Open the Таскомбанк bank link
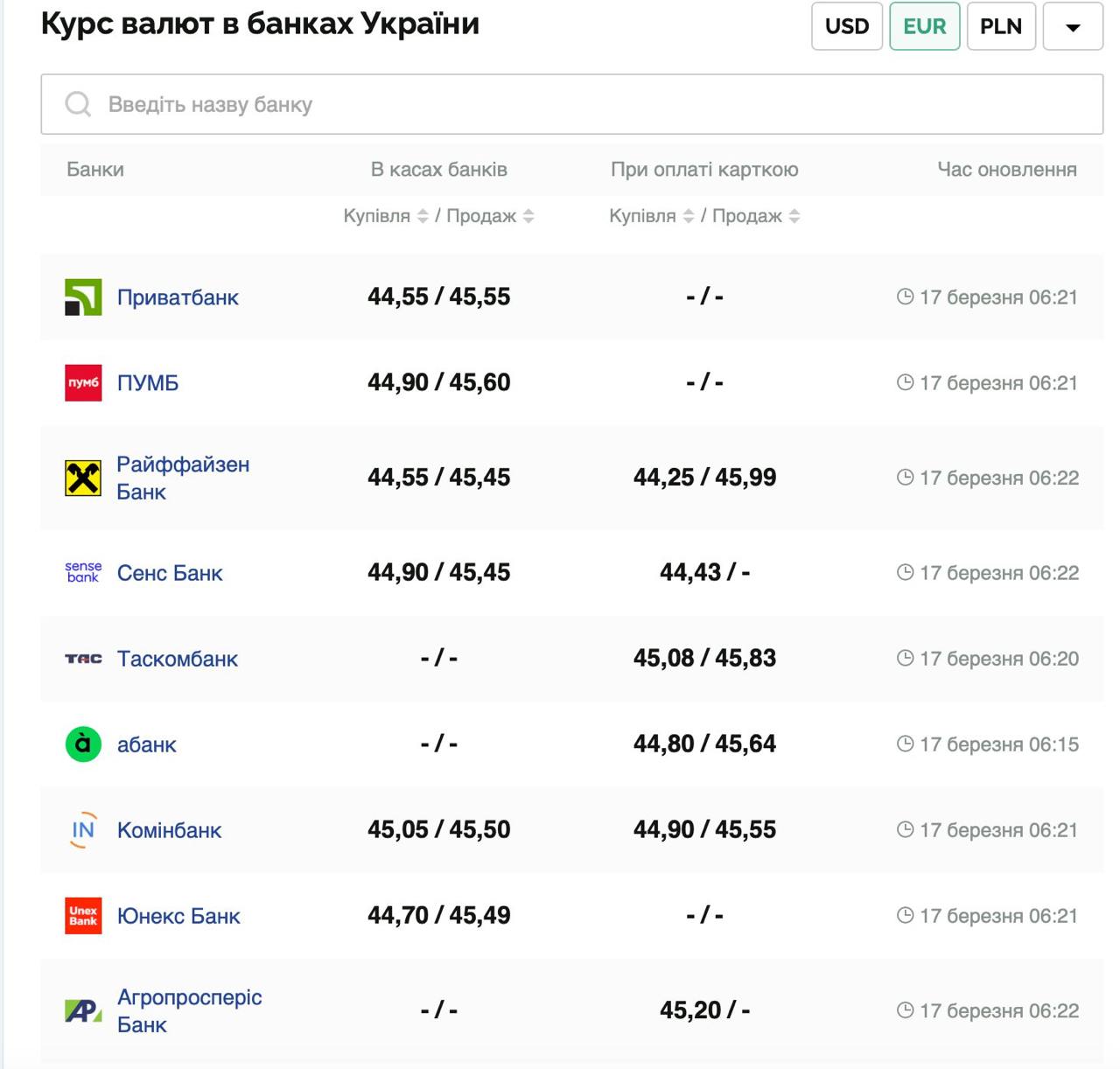Image resolution: width=1120 pixels, height=1069 pixels. click(x=178, y=659)
